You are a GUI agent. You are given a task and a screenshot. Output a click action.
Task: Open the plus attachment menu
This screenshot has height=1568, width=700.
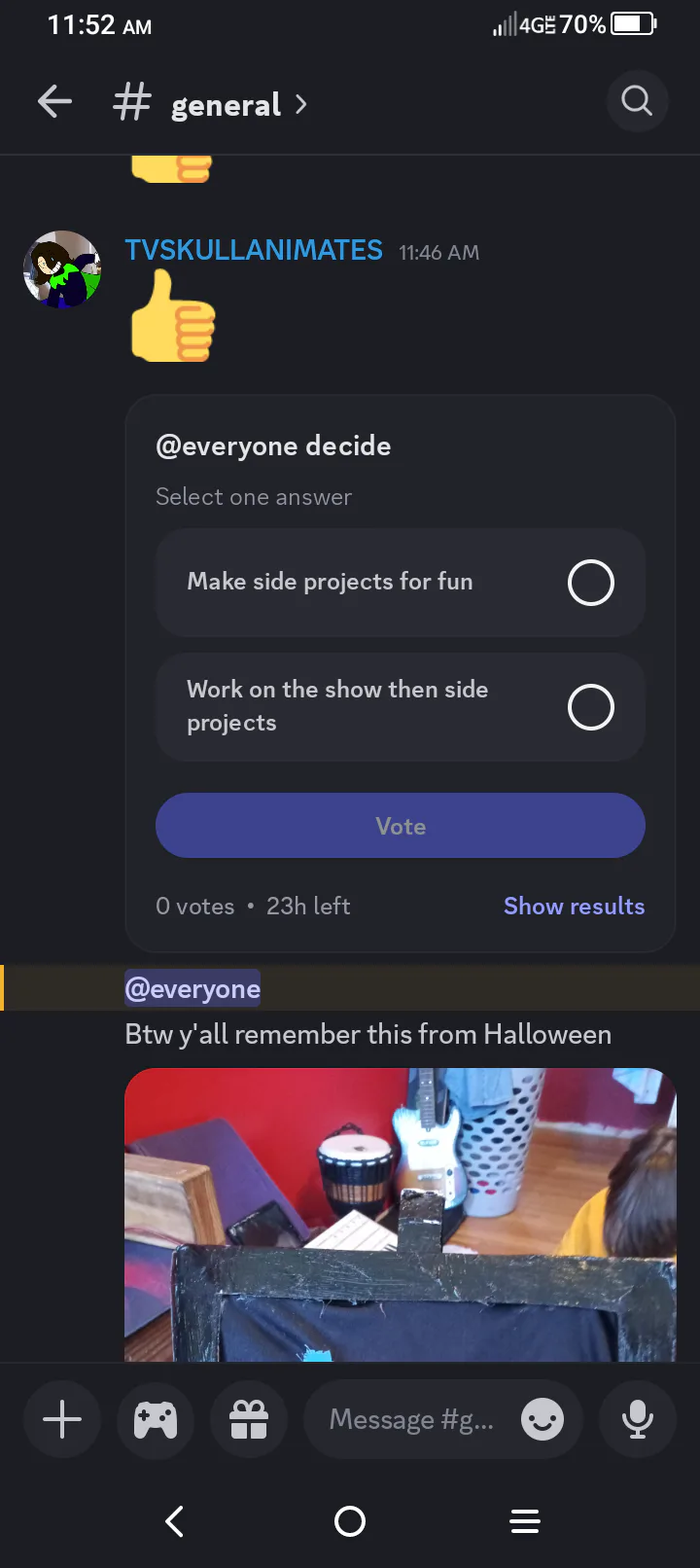(x=62, y=1419)
